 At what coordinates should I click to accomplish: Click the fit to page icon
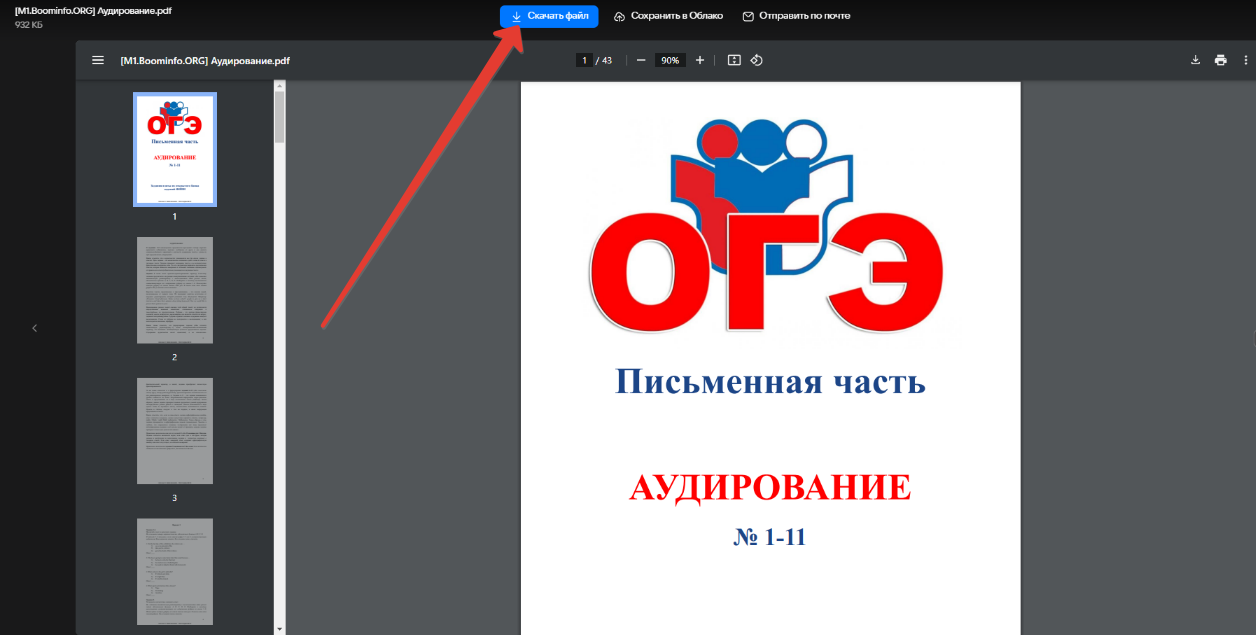734,60
